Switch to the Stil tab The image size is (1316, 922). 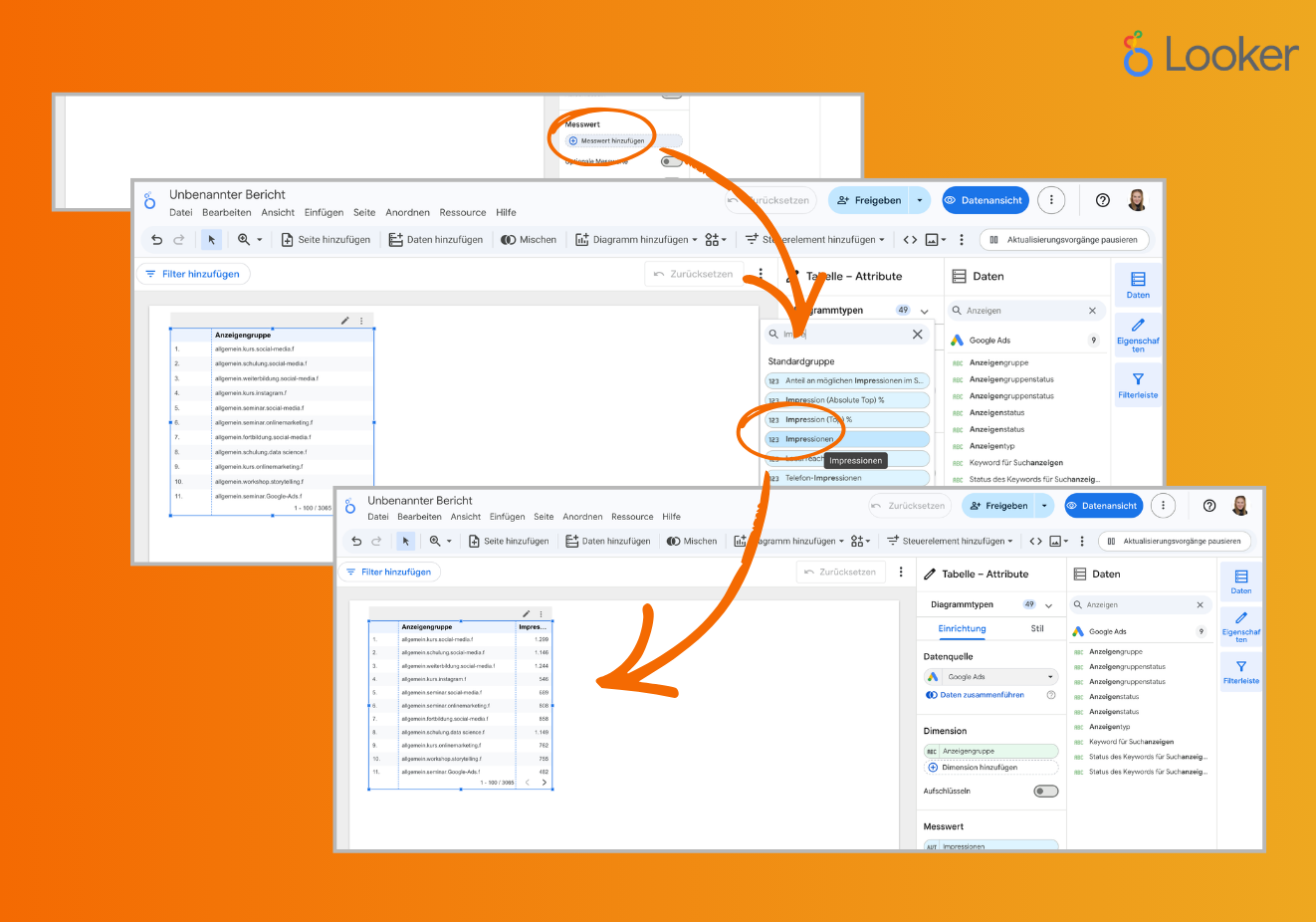click(1036, 627)
